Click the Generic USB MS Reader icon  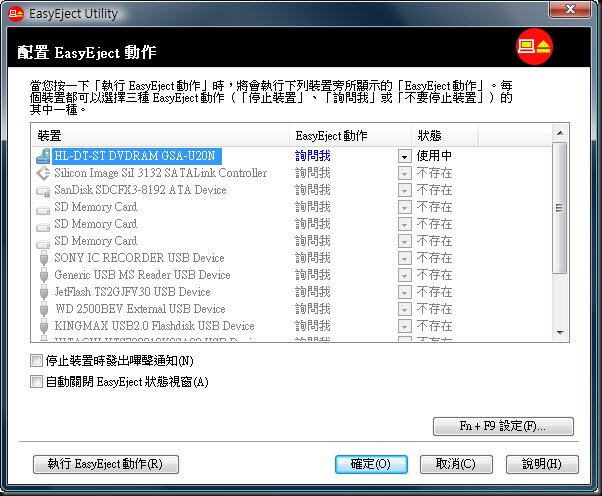[x=44, y=275]
